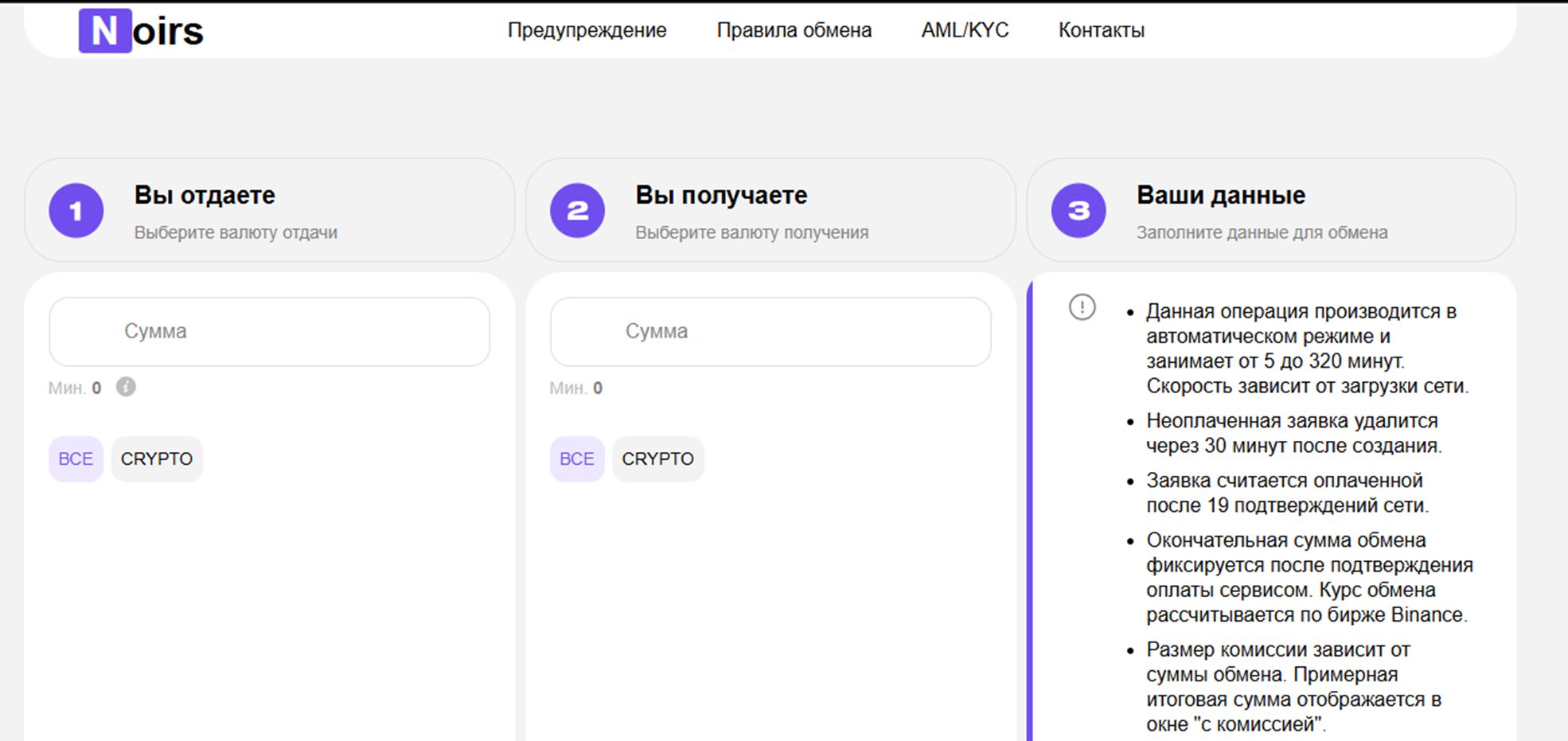
Task: Focus the Сумма field in Вы отдаете
Action: (x=269, y=332)
